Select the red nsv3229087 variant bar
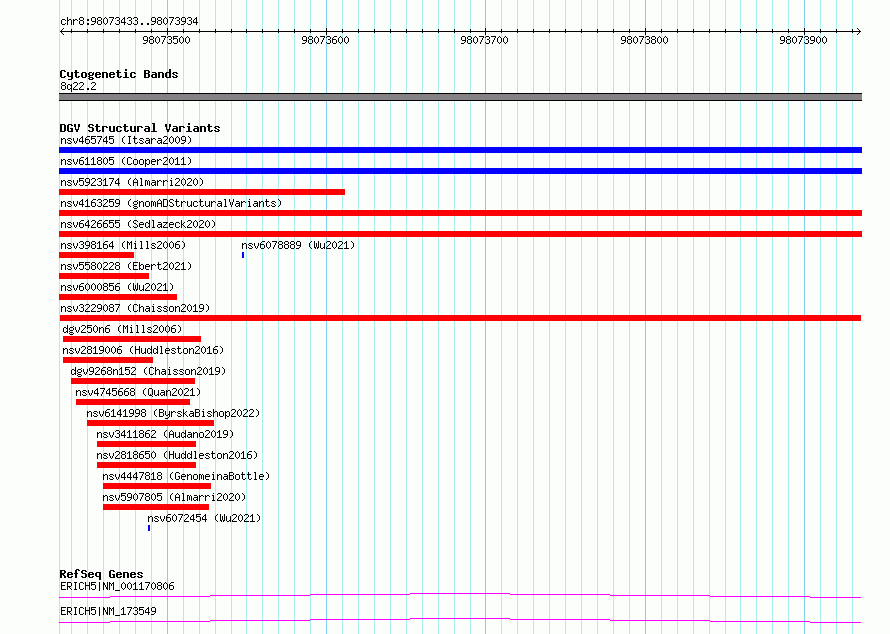The height and width of the screenshot is (634, 890). click(460, 318)
